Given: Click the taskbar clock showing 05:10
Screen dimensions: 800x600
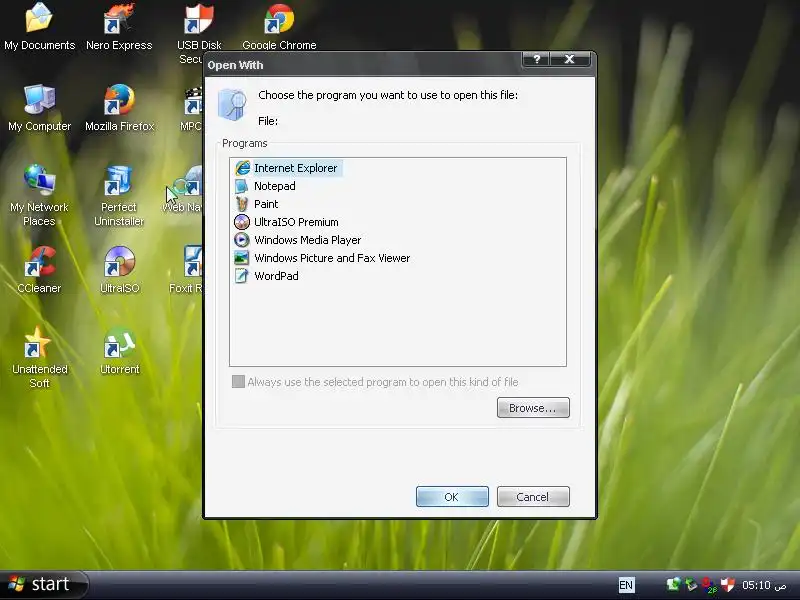Looking at the screenshot, I should [764, 585].
